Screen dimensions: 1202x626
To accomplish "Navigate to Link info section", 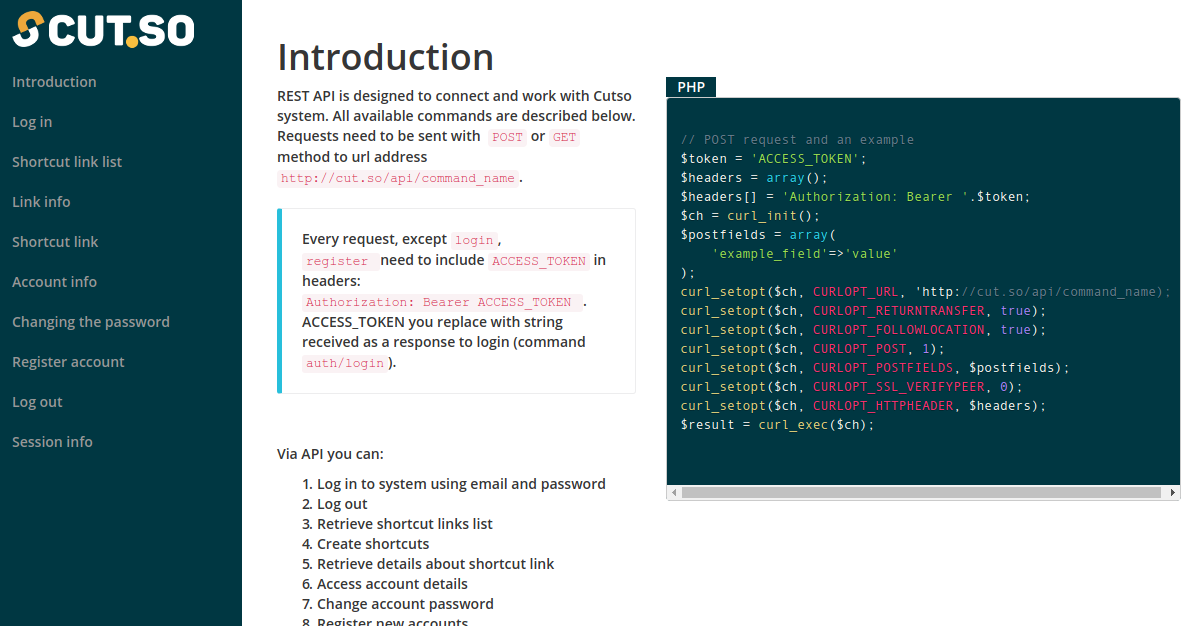I will [41, 202].
